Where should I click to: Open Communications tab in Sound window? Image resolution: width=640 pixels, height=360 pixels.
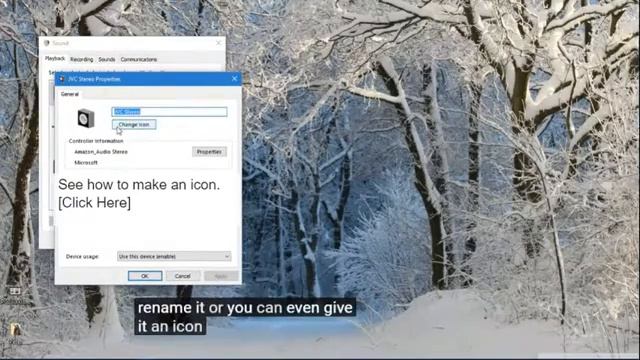click(x=139, y=59)
